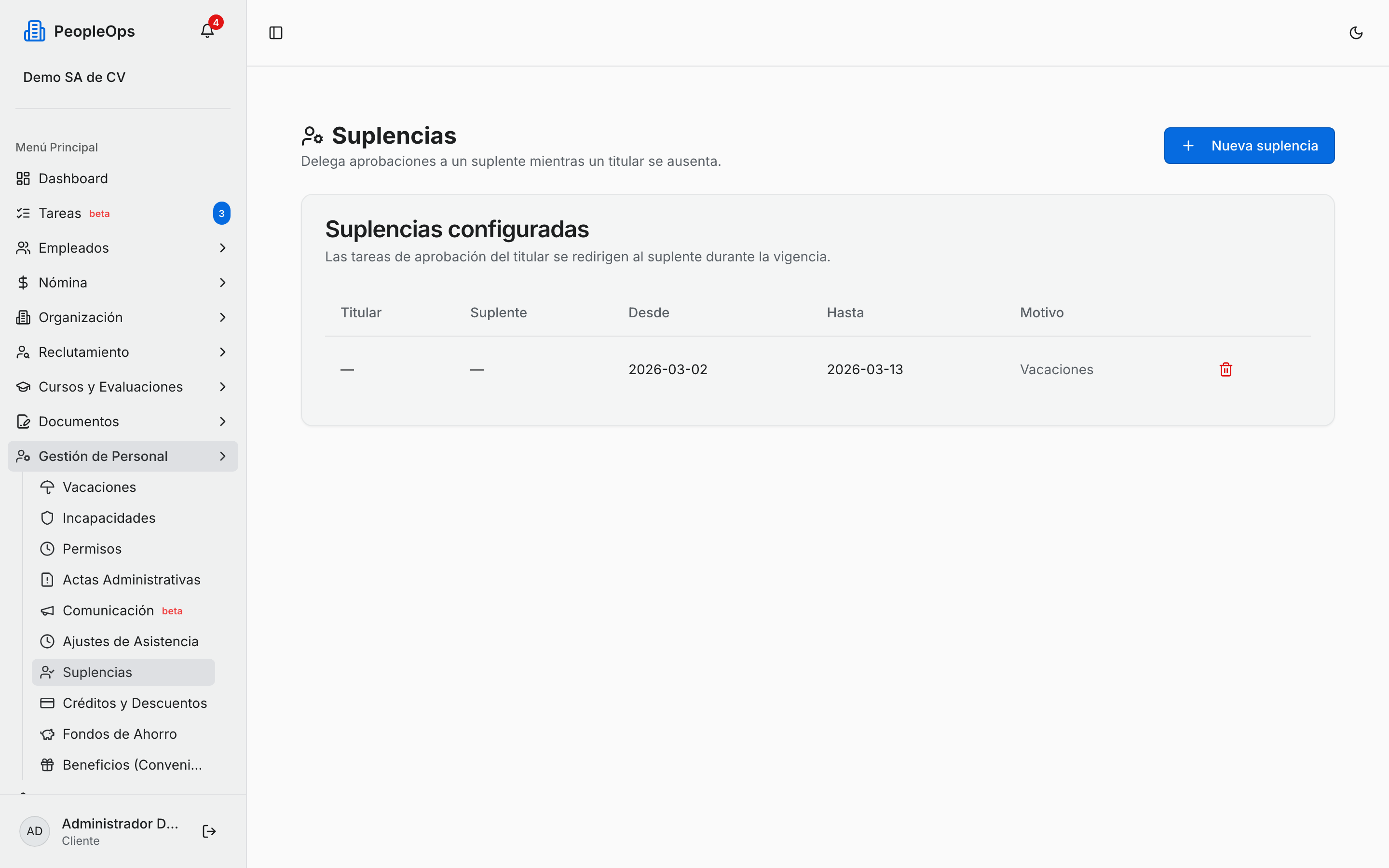
Task: Click the Tareas checklist icon
Action: click(x=23, y=214)
